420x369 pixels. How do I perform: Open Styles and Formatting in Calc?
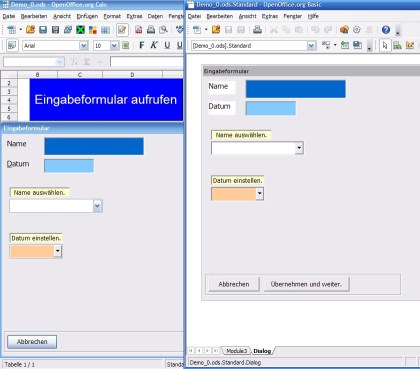click(12, 45)
